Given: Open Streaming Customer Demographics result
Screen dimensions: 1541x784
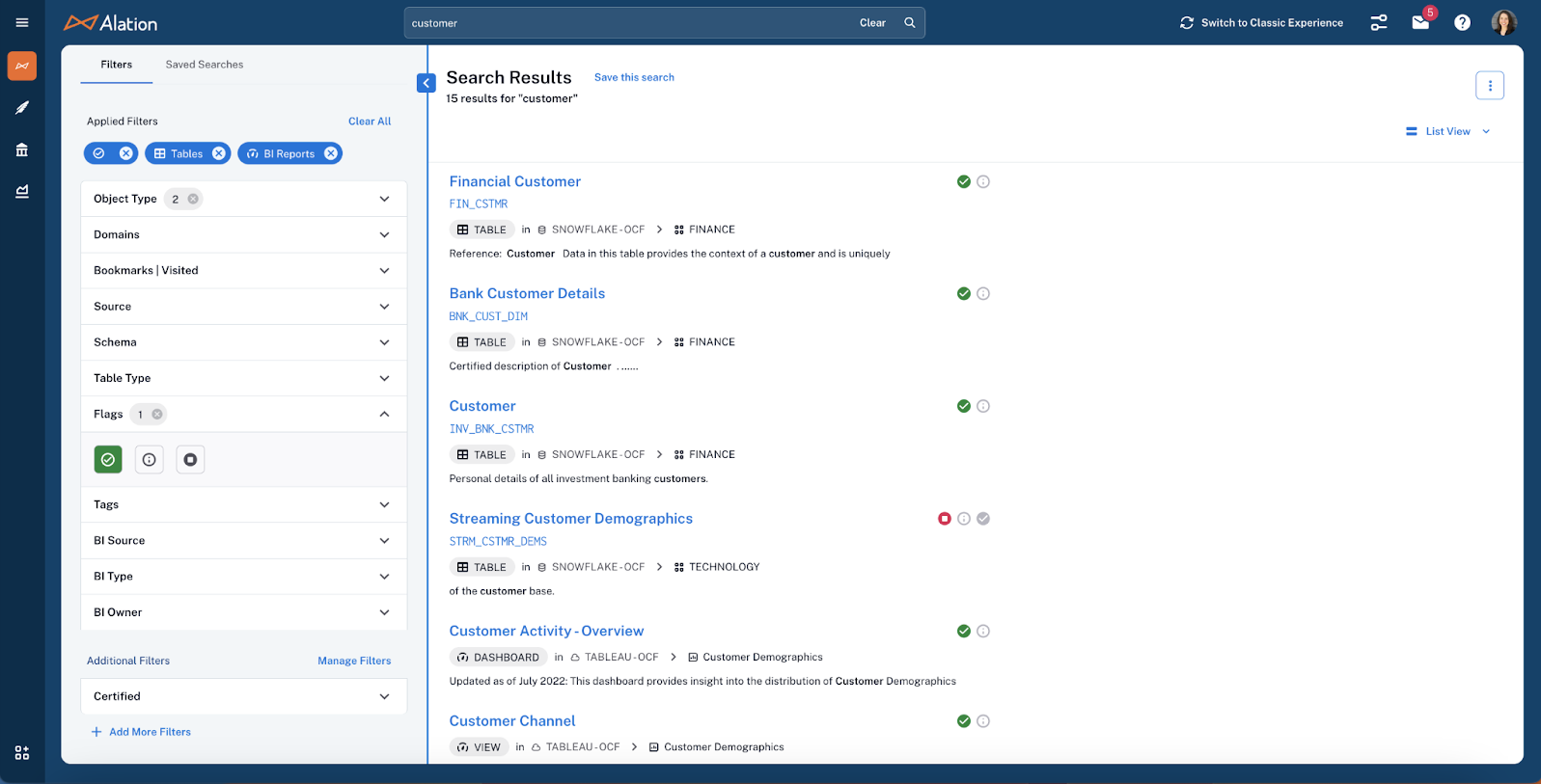Looking at the screenshot, I should 571,519.
